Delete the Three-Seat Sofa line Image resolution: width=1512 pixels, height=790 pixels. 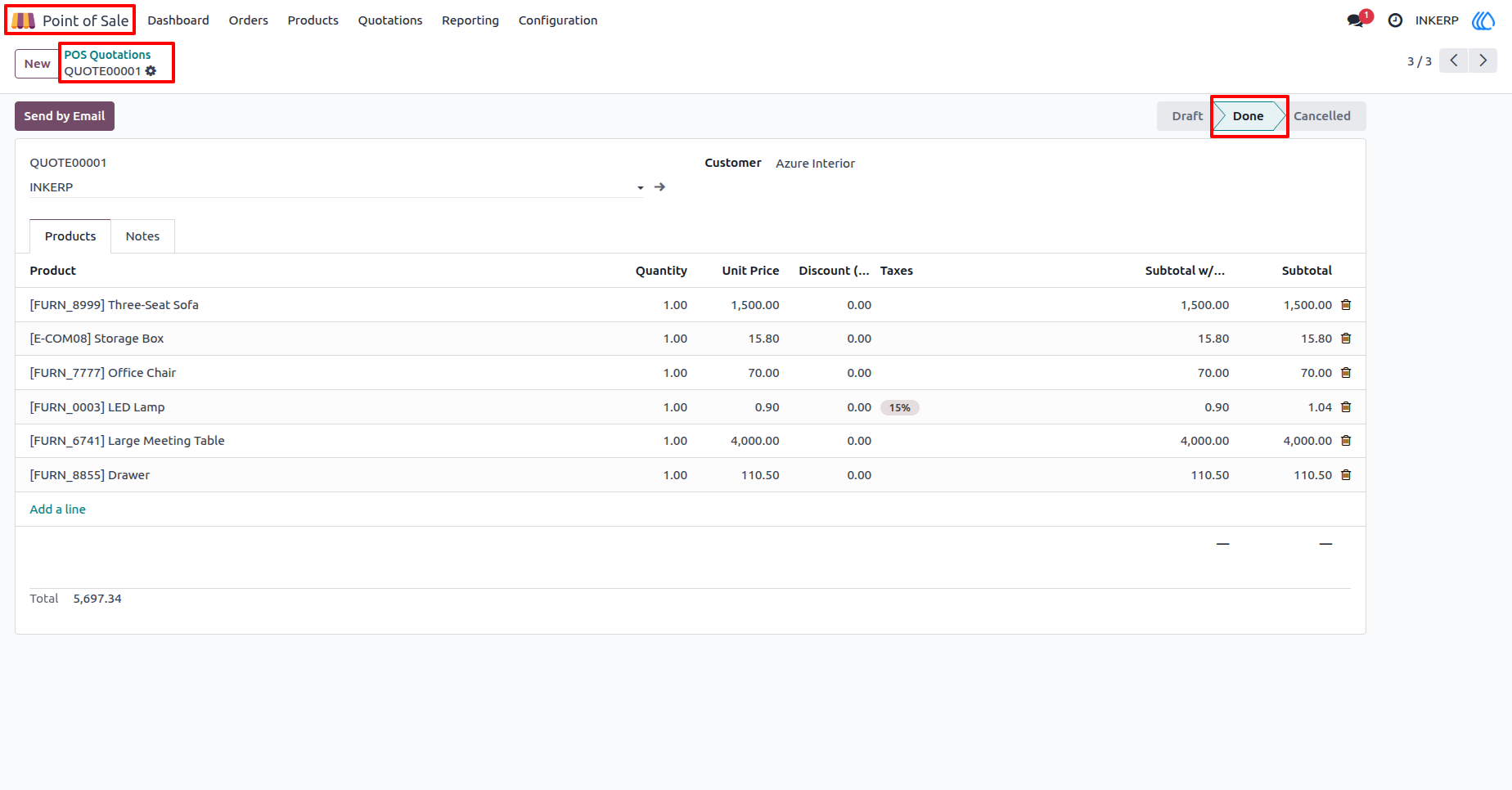(1346, 305)
